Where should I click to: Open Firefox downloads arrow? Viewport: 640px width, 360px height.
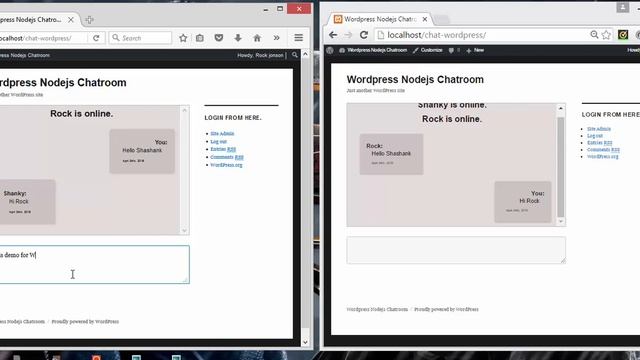point(238,38)
